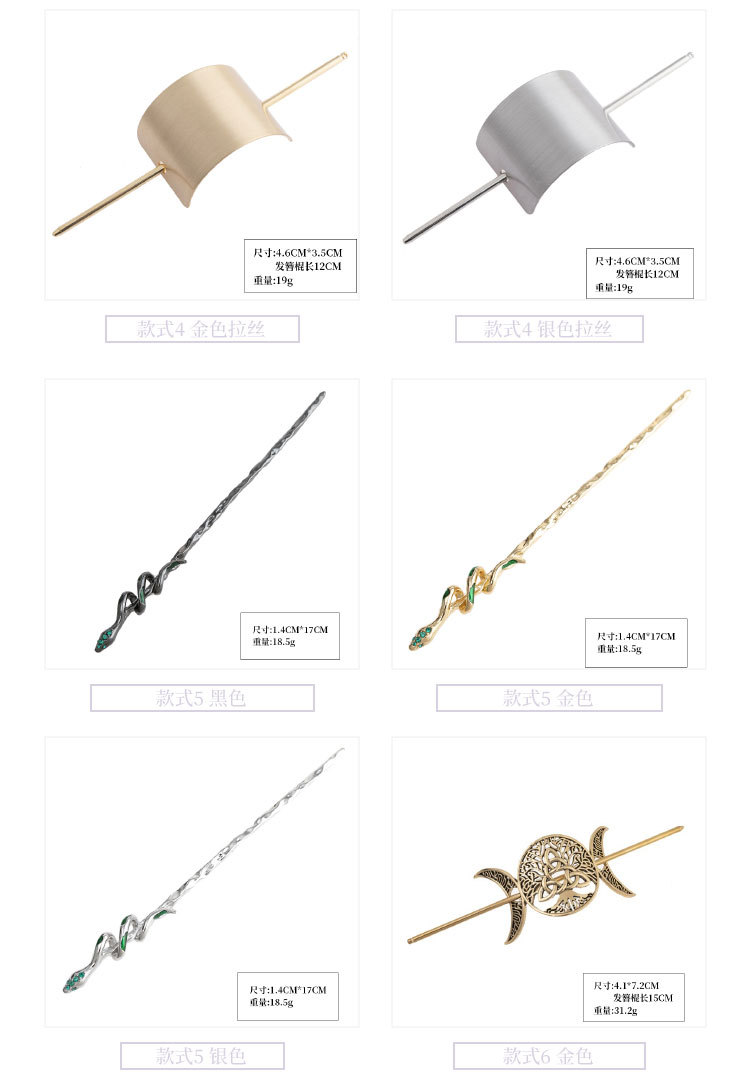The width and height of the screenshot is (750, 1091).
Task: Select the gold snake hair stick image
Action: (549, 524)
